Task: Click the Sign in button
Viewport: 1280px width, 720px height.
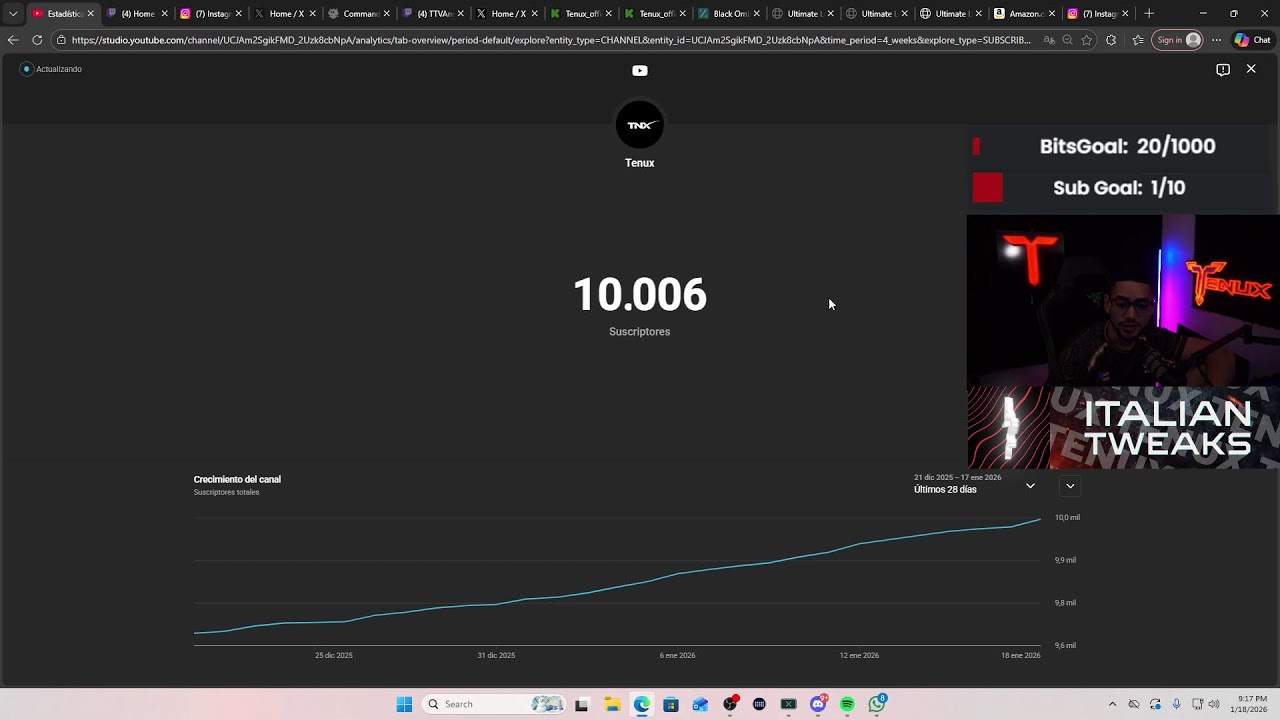Action: (1177, 40)
